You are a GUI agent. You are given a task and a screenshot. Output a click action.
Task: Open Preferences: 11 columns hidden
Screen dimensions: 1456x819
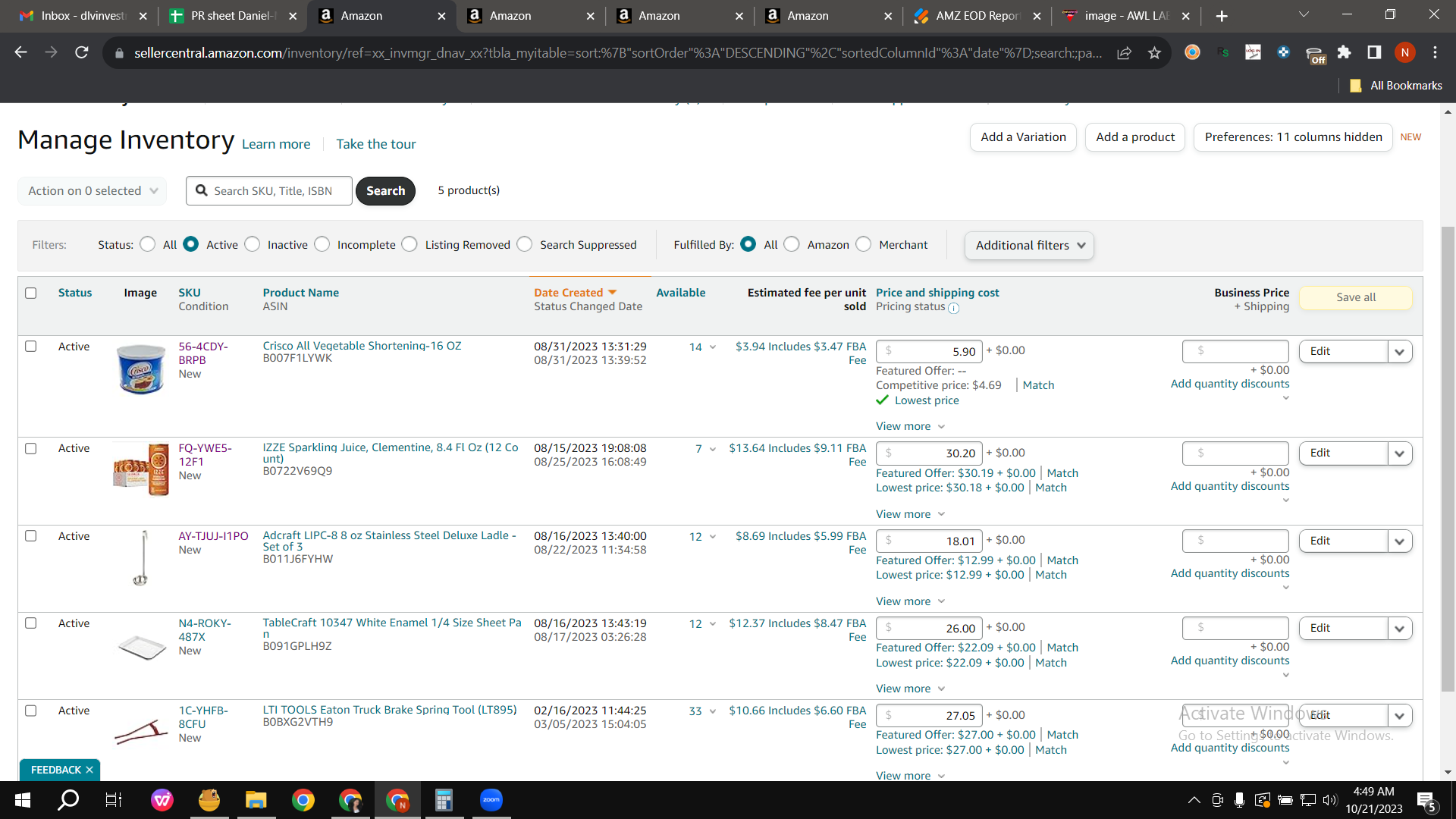(x=1293, y=137)
